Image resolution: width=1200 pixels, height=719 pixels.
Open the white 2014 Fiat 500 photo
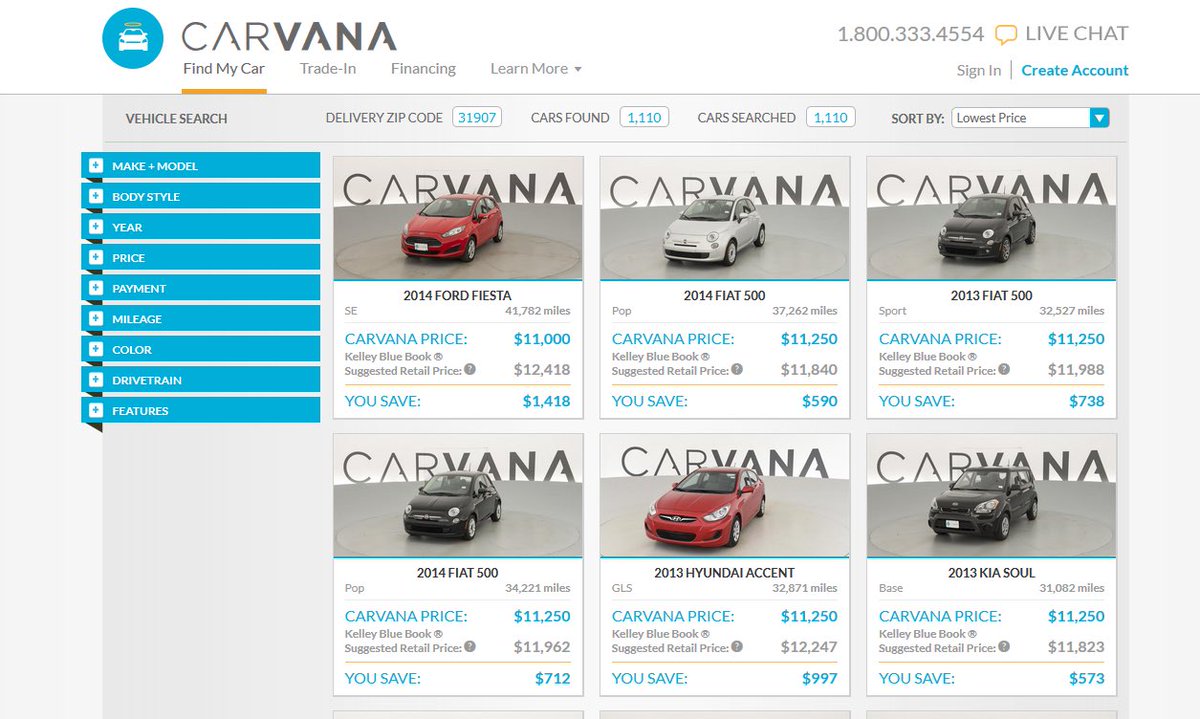725,218
